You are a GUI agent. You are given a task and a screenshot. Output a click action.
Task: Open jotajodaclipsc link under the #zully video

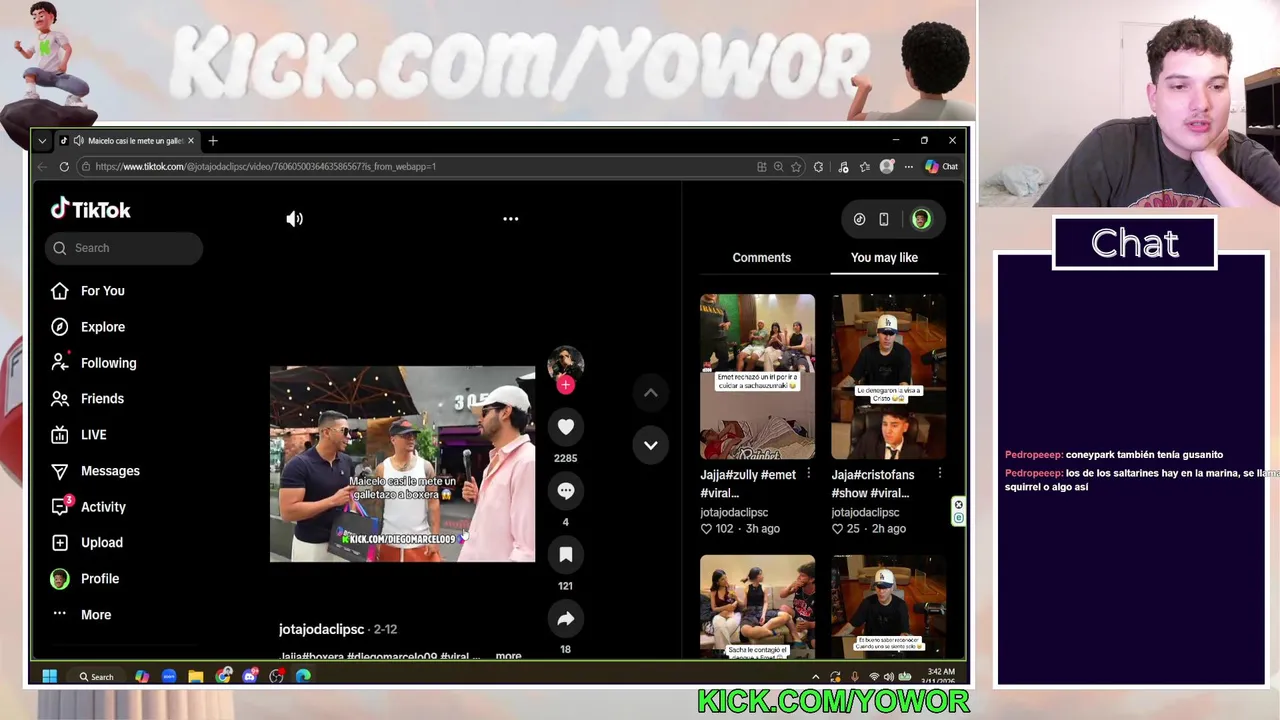tap(734, 512)
